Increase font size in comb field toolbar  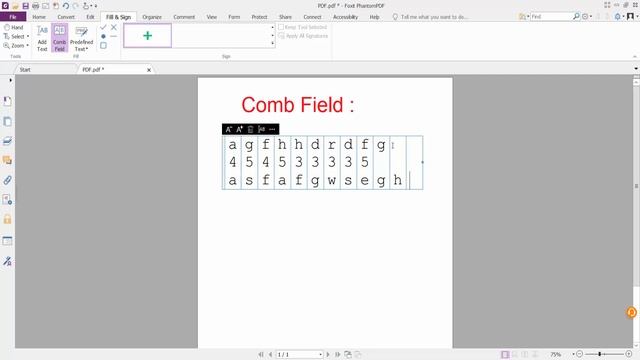[x=240, y=129]
